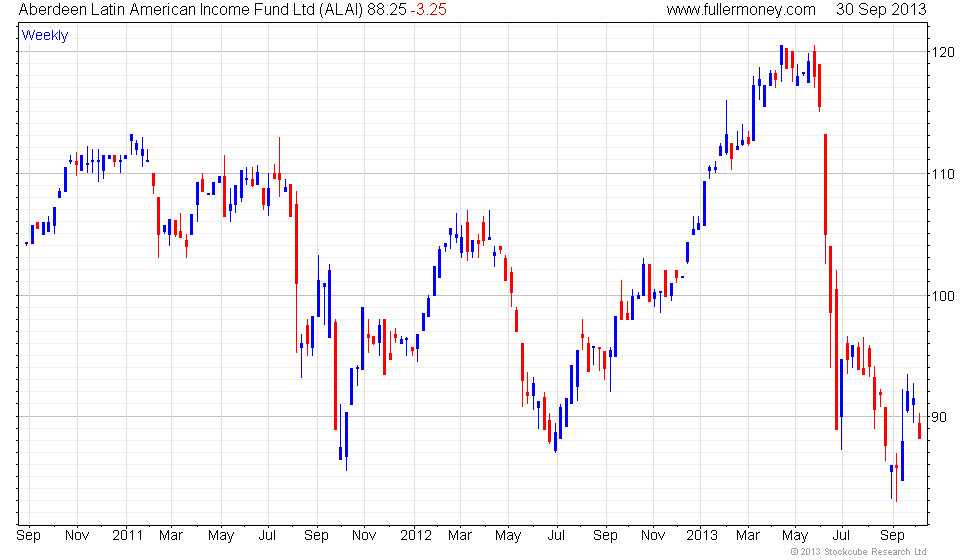This screenshot has height=560, width=980.
Task: Click the 2011 label on the time axis
Action: [x=128, y=536]
